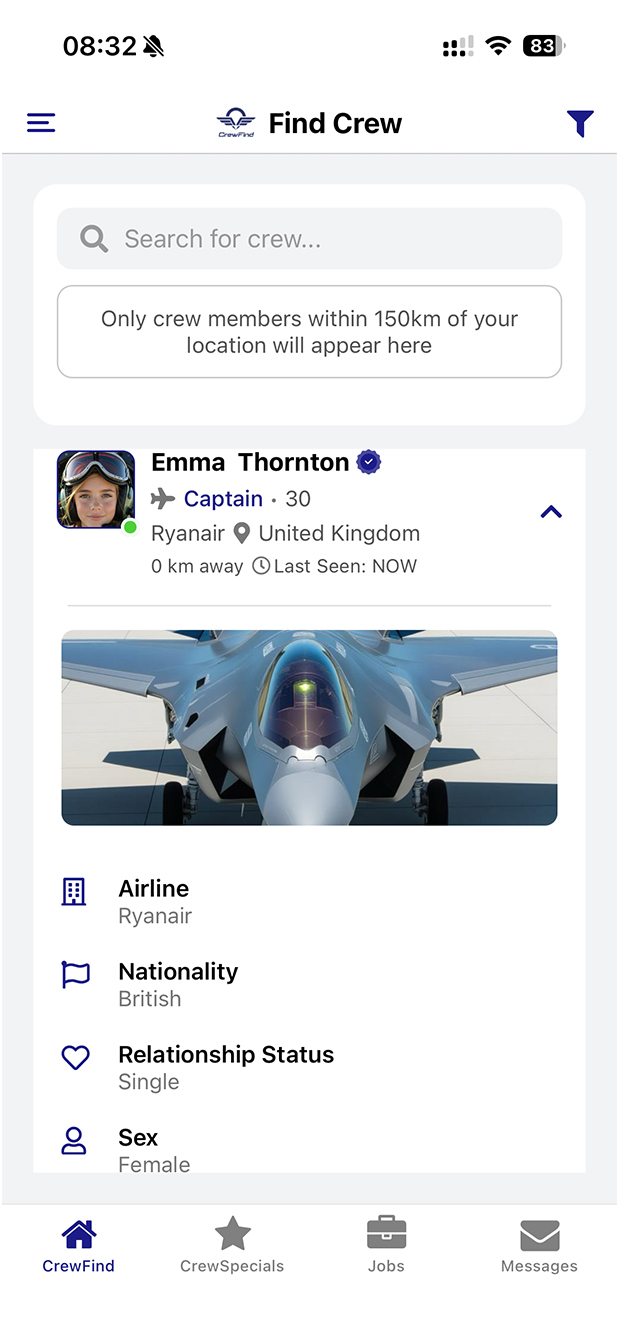Switch to the CrewSpecials tab
This screenshot has width=620, height=1334.
pyautogui.click(x=232, y=1244)
